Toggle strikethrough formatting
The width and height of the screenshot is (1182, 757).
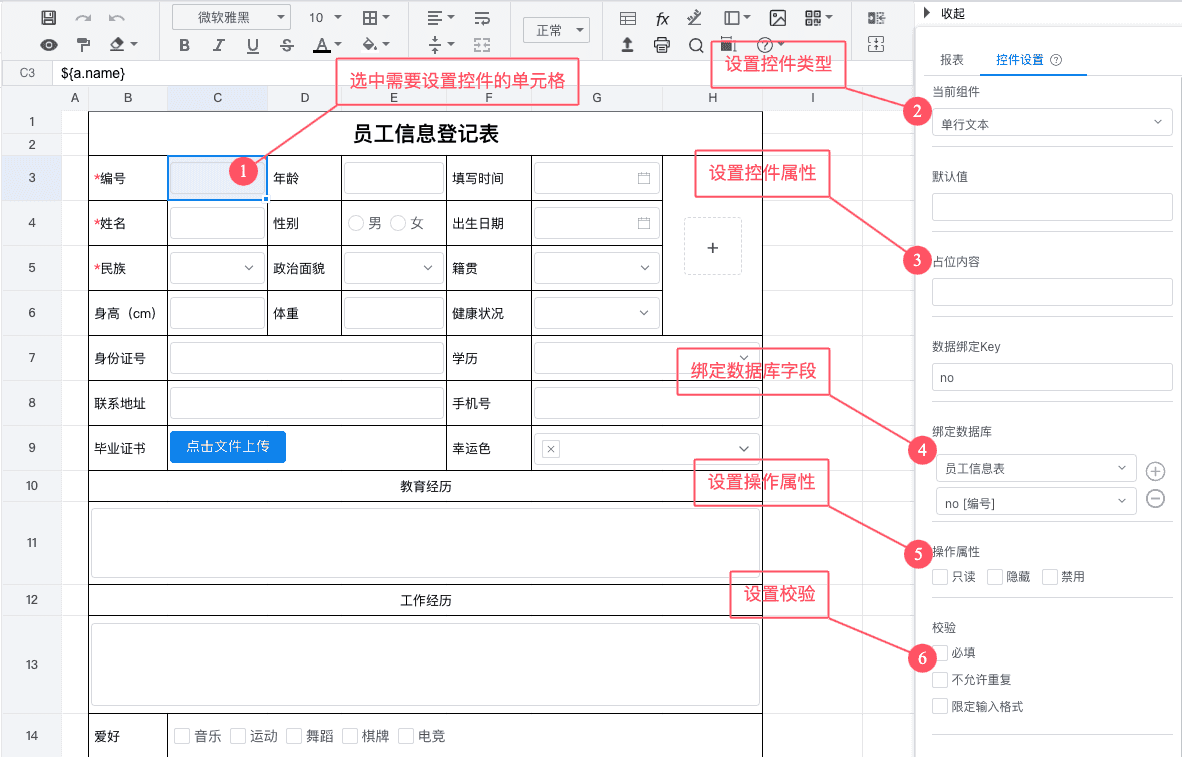(x=286, y=45)
